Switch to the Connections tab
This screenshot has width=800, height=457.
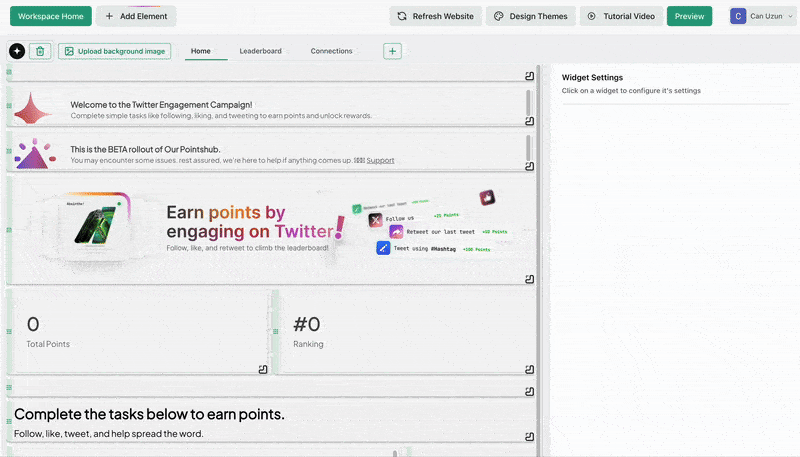click(331, 51)
